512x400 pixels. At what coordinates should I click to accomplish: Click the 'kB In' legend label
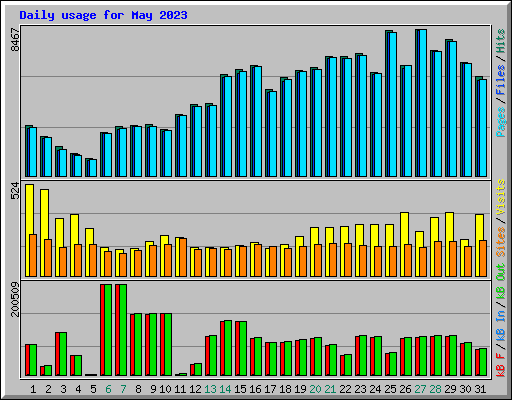pyautogui.click(x=501, y=327)
